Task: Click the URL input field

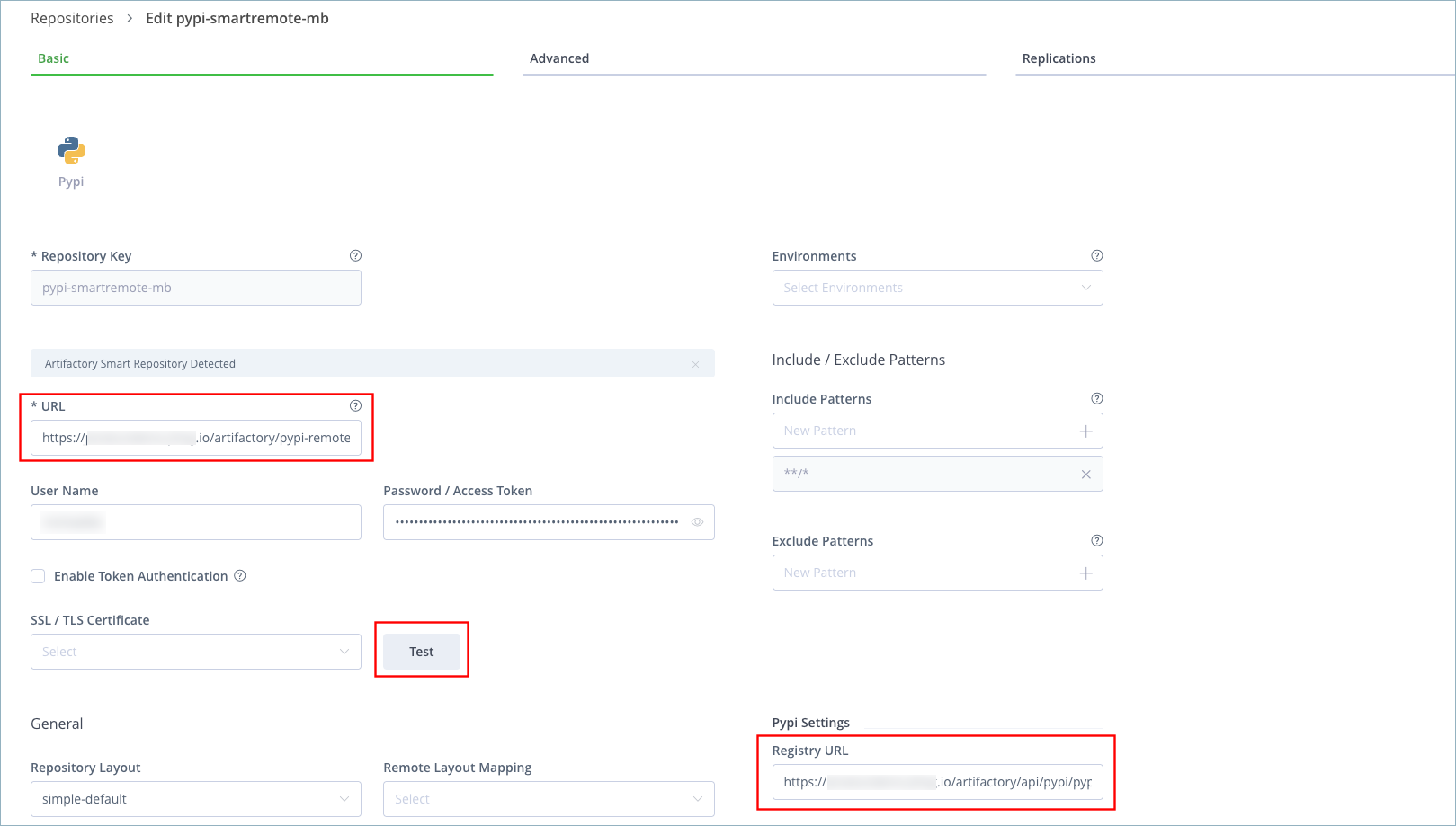Action: coord(196,438)
